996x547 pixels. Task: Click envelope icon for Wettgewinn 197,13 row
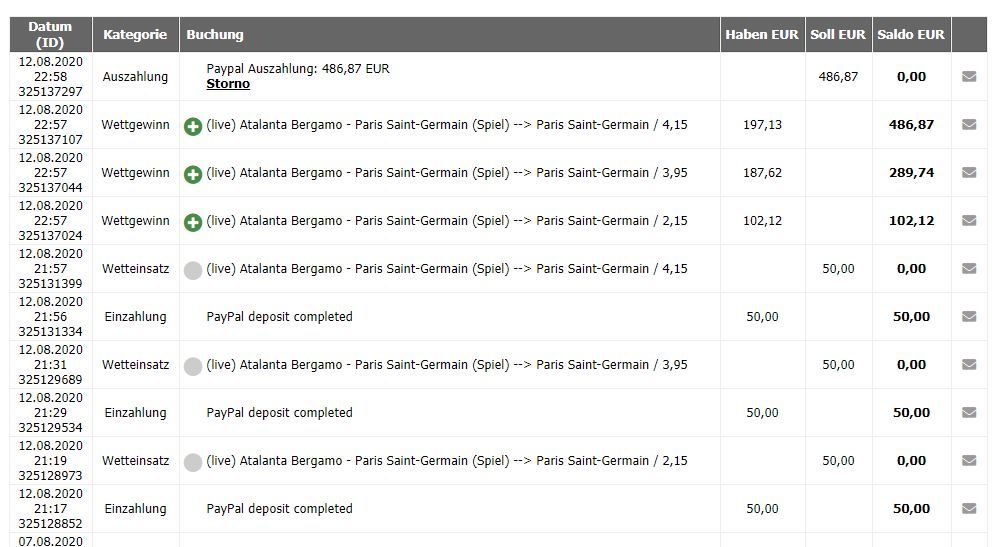(969, 125)
